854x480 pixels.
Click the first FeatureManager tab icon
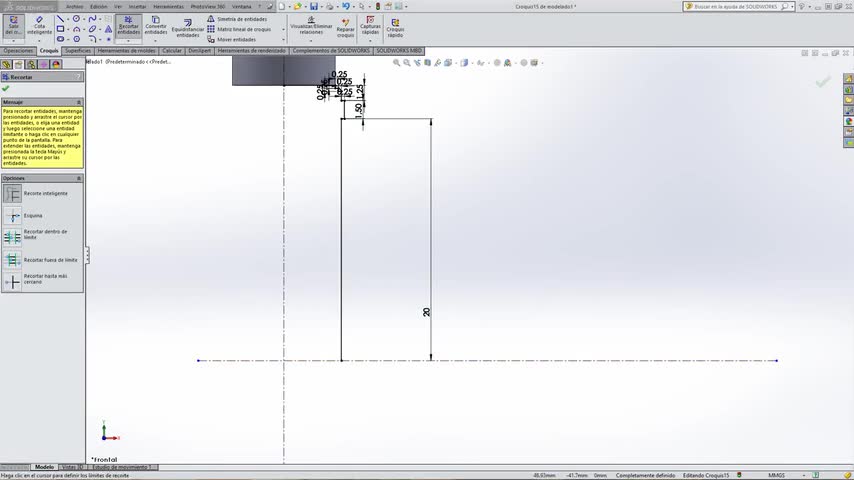pyautogui.click(x=7, y=64)
